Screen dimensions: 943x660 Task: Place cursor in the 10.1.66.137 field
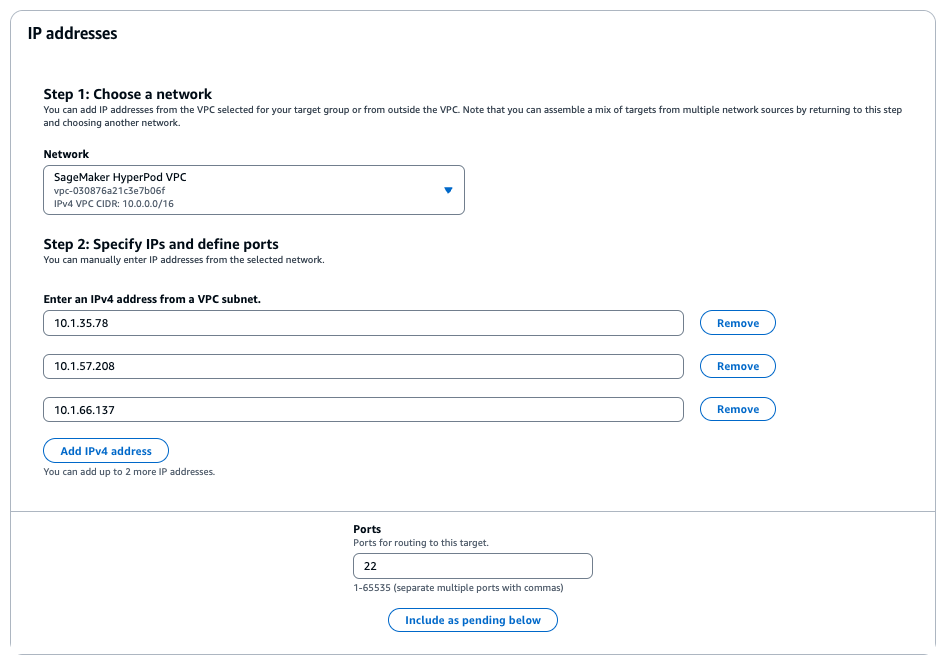[x=363, y=409]
